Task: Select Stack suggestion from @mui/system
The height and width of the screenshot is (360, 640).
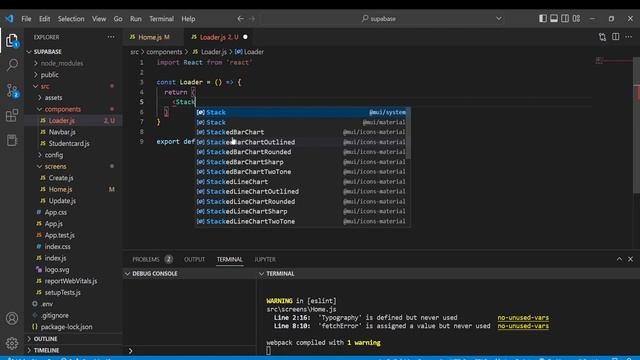Action: pyautogui.click(x=301, y=112)
